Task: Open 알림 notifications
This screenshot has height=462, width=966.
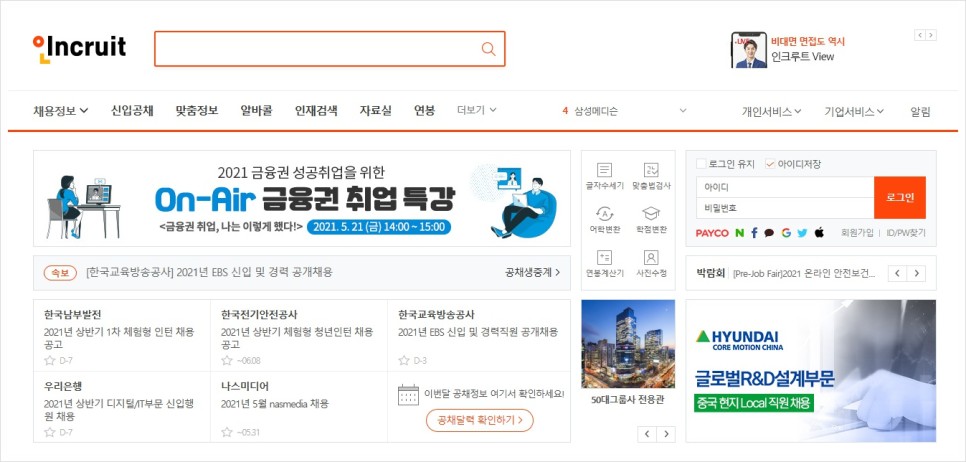Action: [920, 111]
